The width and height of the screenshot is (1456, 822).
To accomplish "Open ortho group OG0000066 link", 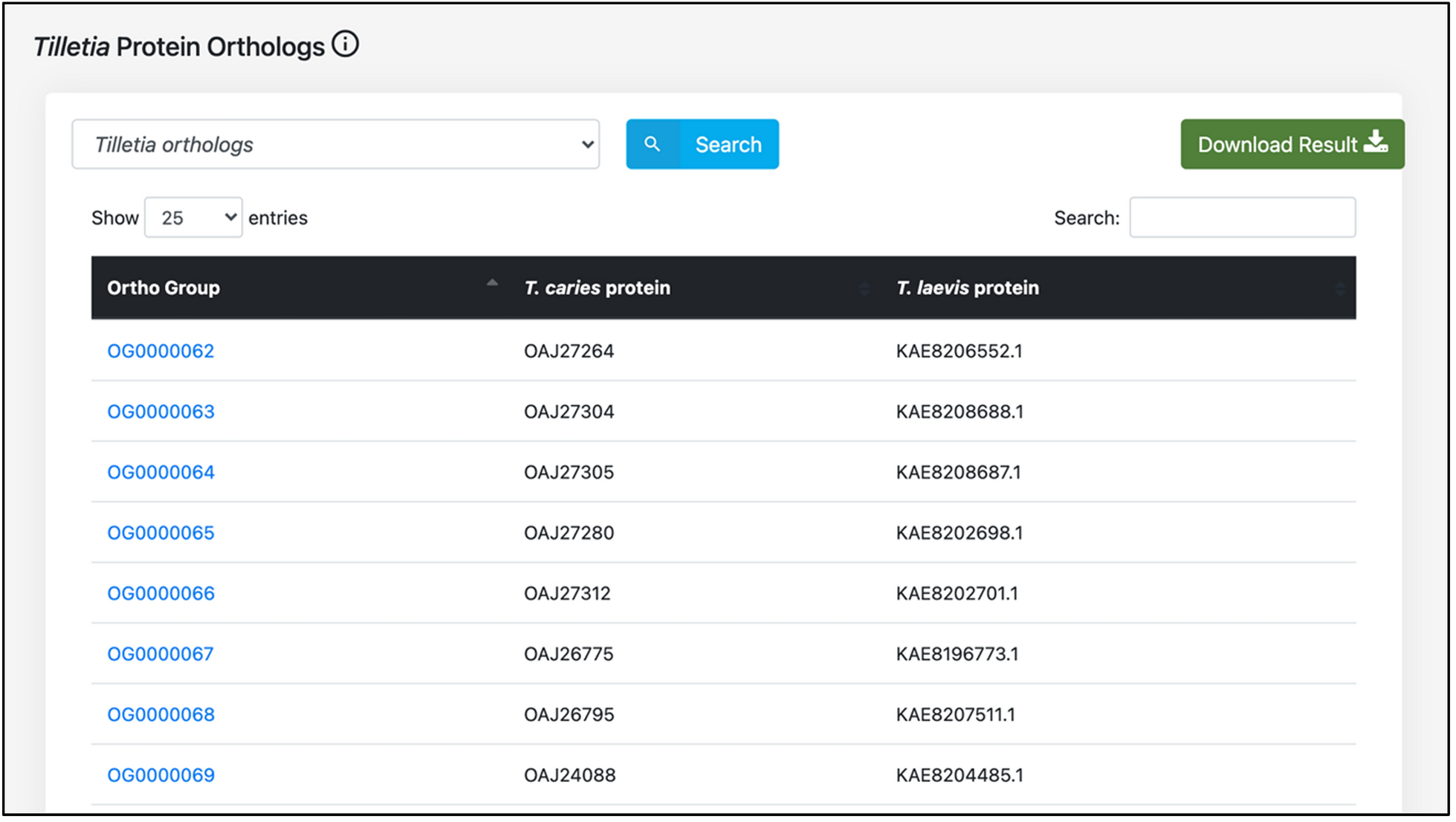I will point(161,593).
